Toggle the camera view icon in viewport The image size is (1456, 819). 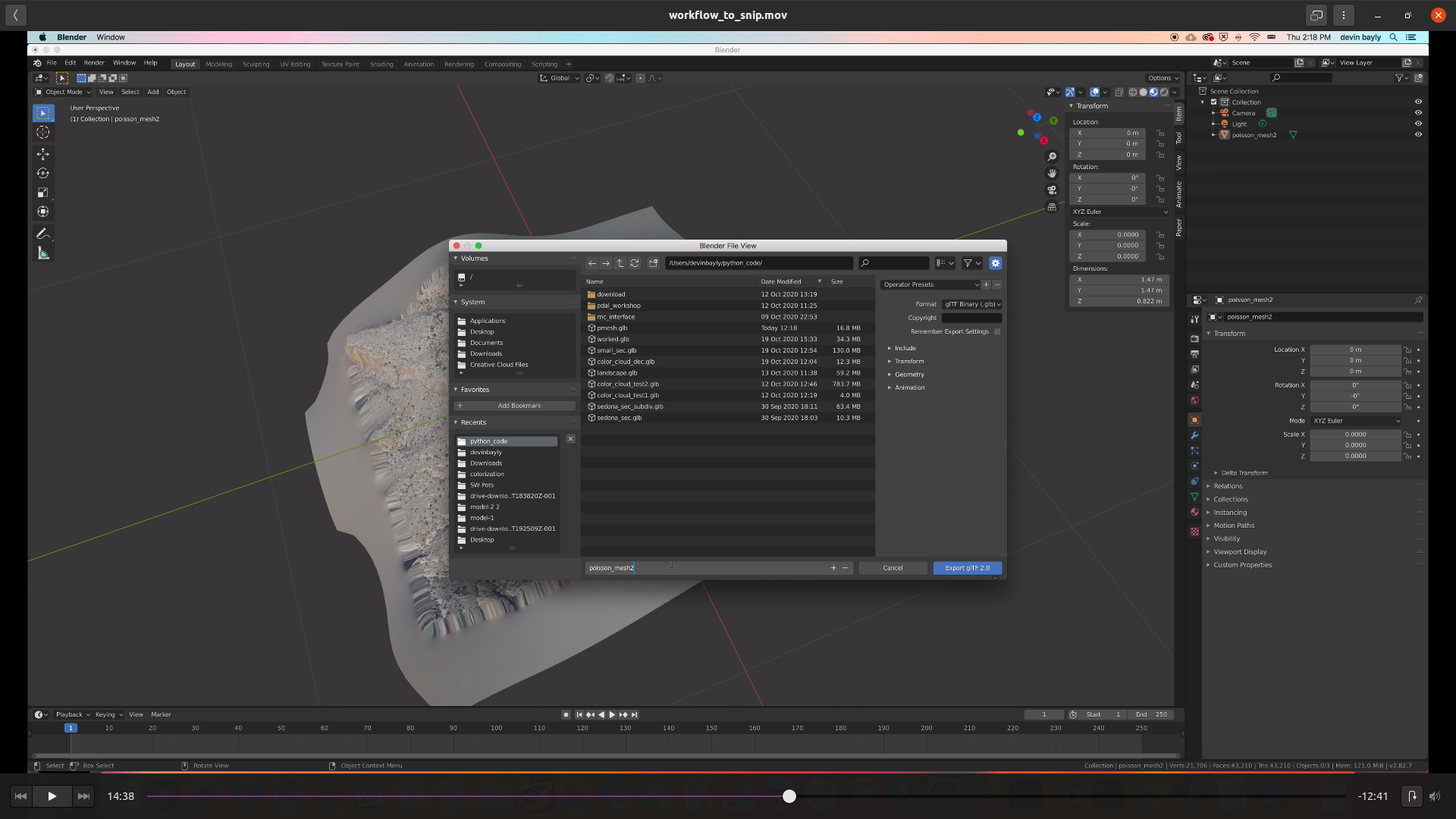tap(1052, 190)
